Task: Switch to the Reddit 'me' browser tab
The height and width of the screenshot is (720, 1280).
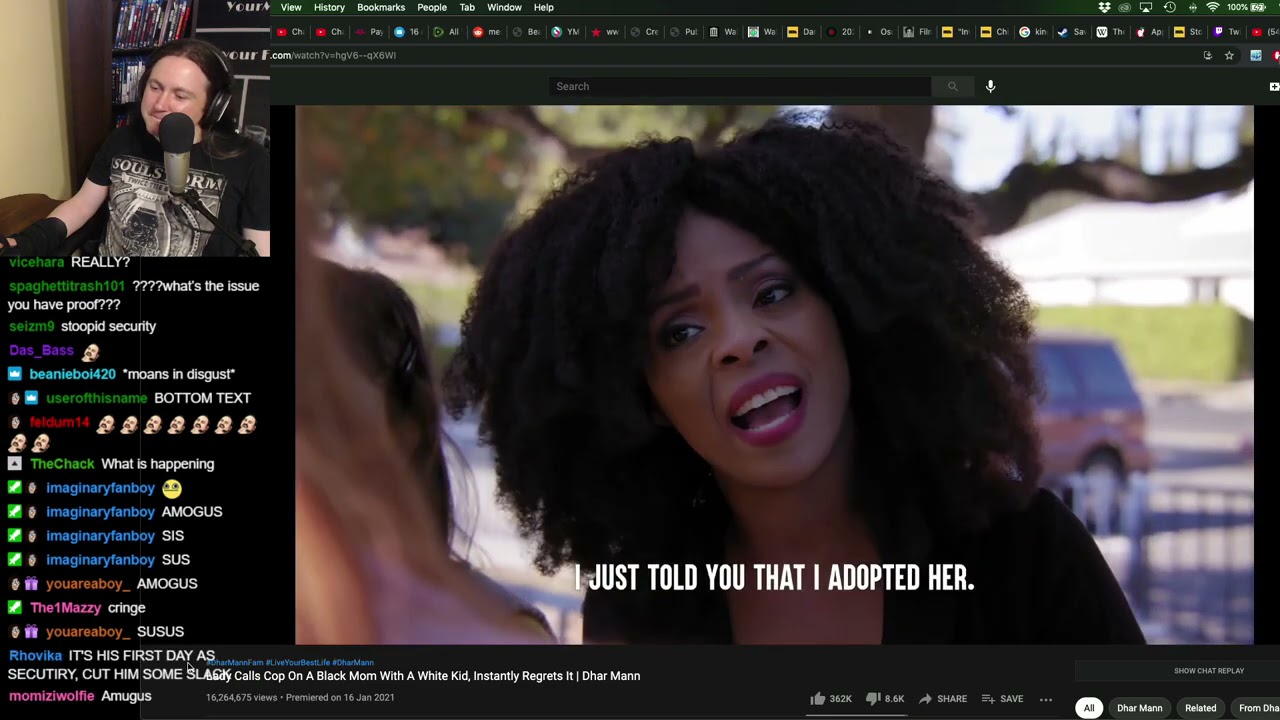Action: (x=486, y=32)
